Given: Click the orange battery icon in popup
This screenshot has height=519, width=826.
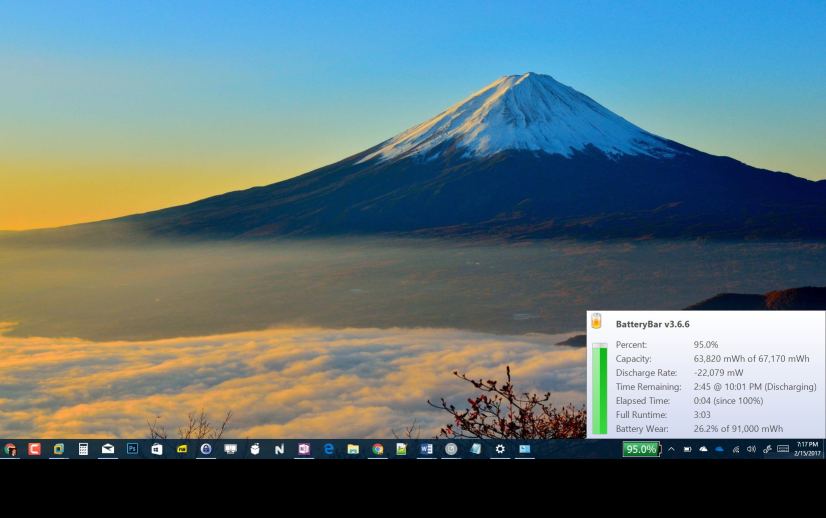Looking at the screenshot, I should tap(596, 321).
